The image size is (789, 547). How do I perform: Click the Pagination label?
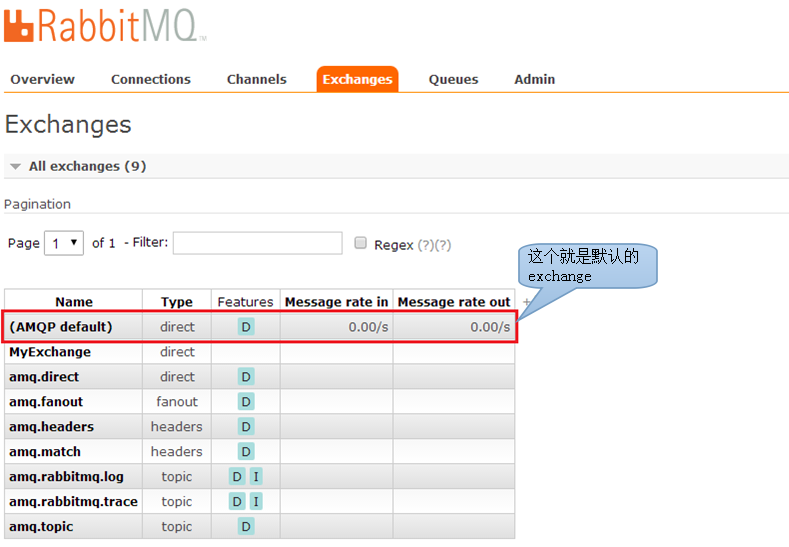pyautogui.click(x=37, y=204)
